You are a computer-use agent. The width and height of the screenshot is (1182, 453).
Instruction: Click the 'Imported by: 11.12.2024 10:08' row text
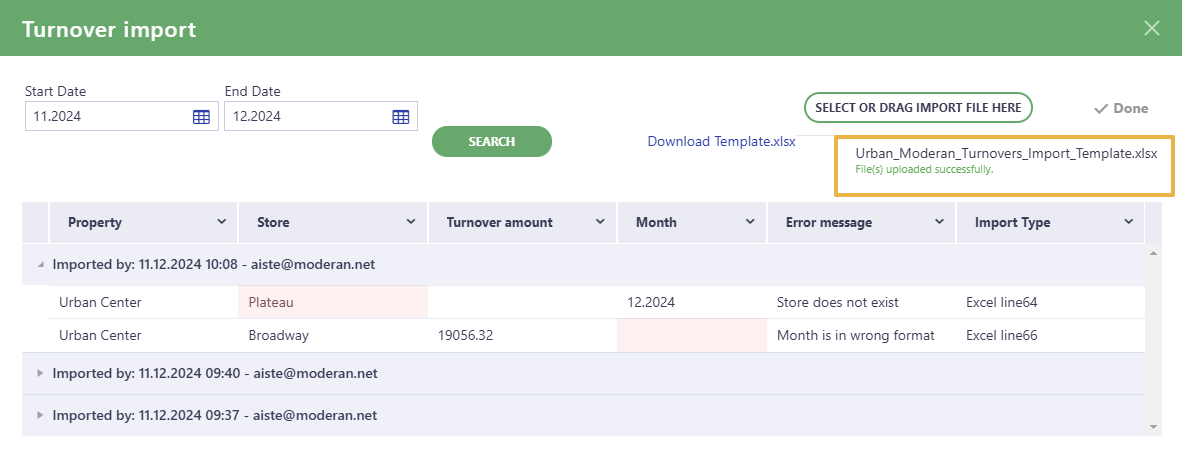point(213,265)
